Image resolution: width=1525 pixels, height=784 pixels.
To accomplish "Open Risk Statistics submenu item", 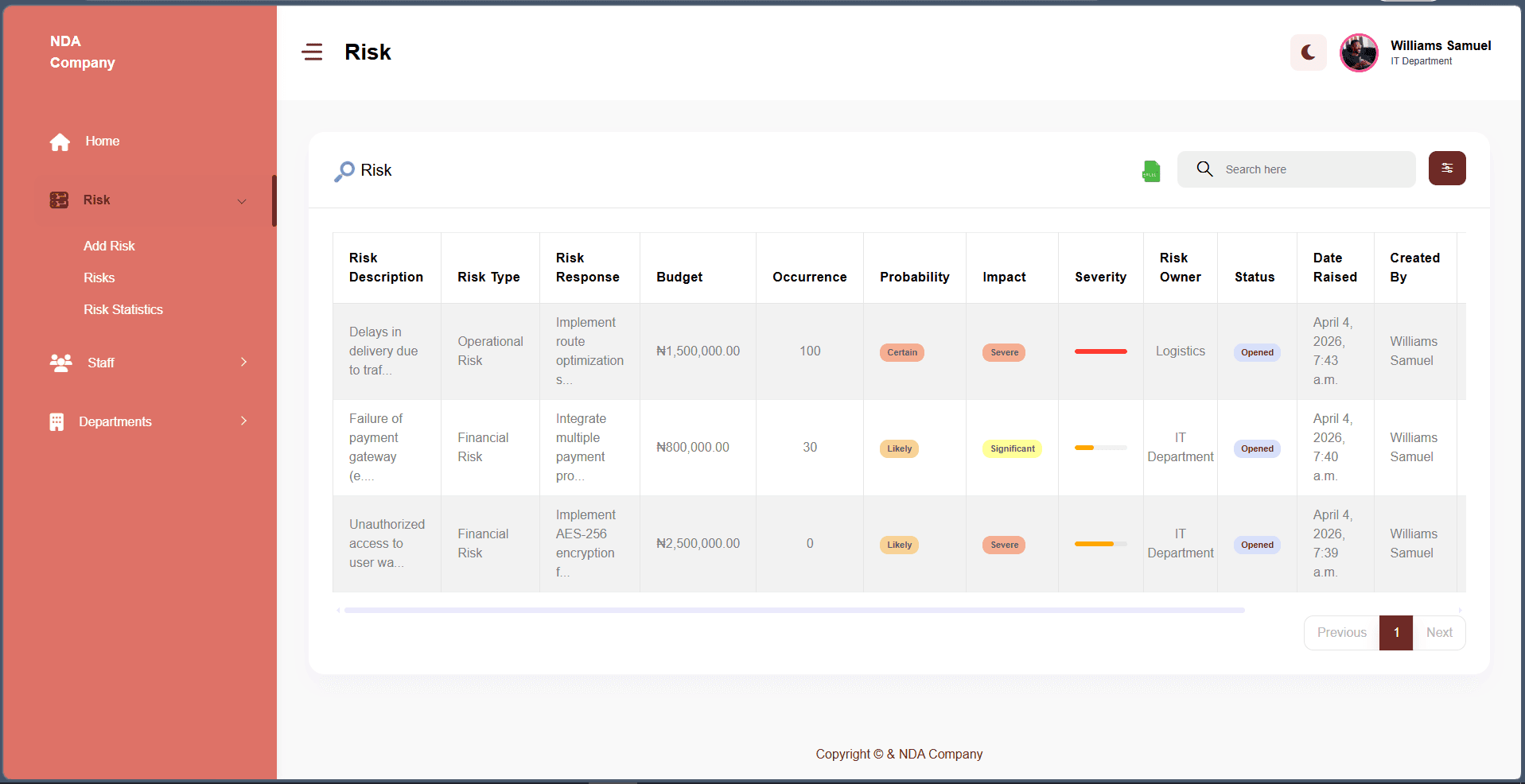I will point(123,309).
